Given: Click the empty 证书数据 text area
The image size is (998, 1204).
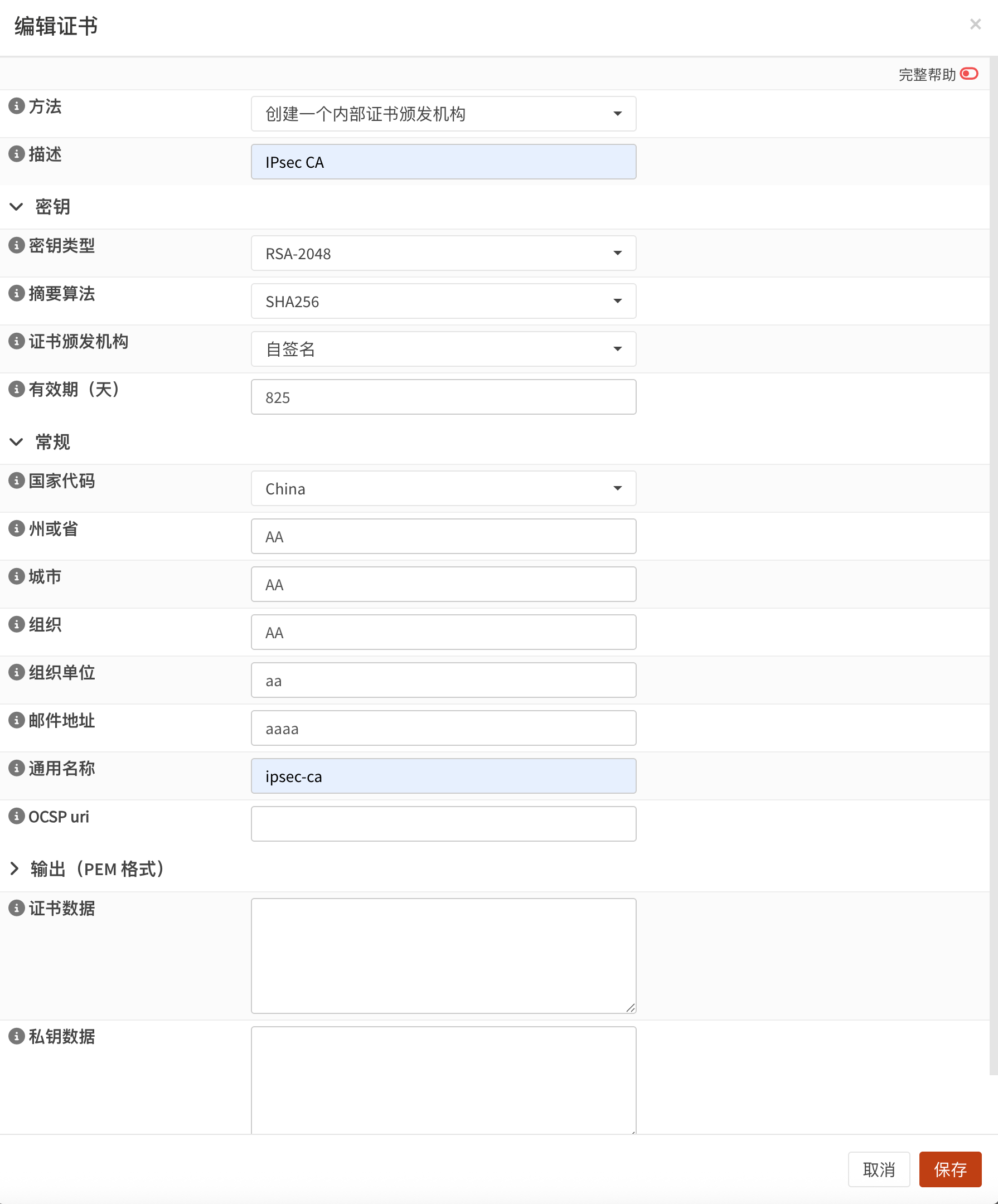Looking at the screenshot, I should point(443,955).
